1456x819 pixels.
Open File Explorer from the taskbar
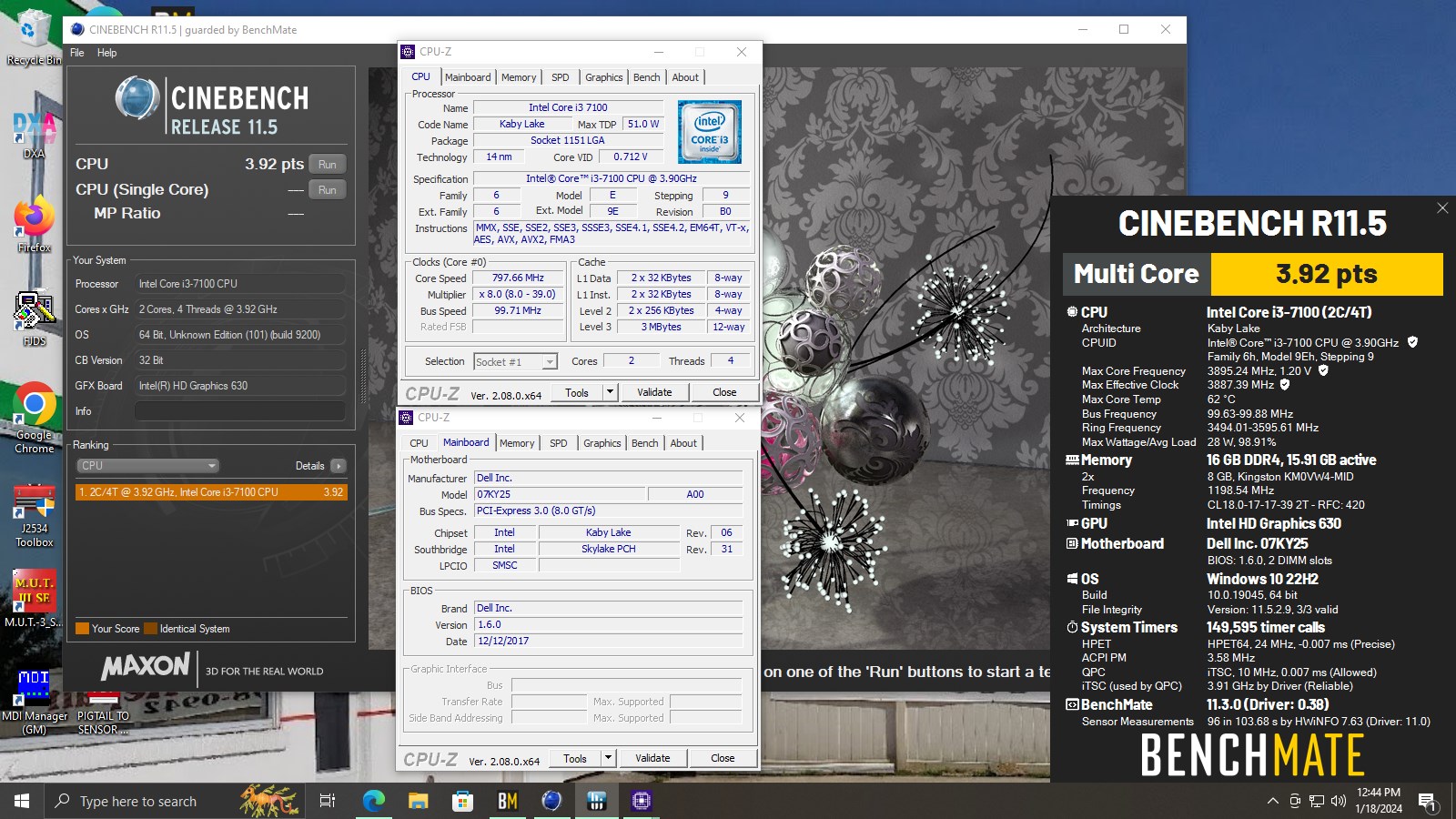418,801
